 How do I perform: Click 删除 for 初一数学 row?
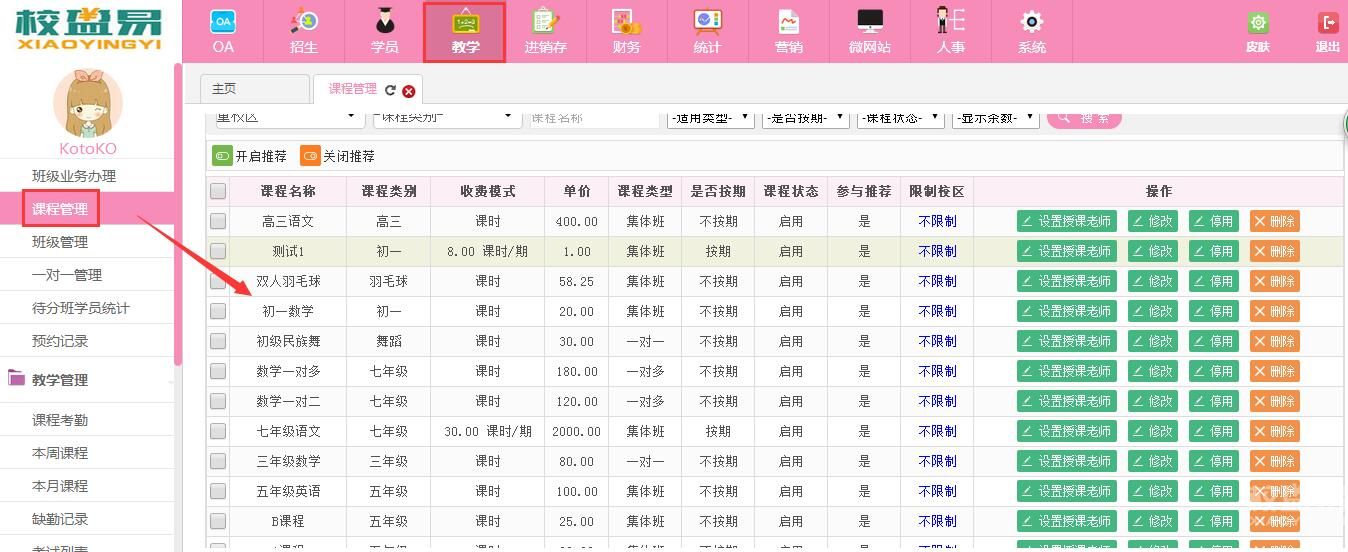coord(1275,312)
